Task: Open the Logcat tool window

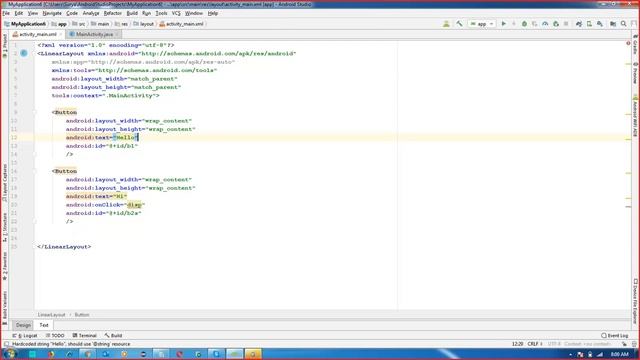Action: (x=25, y=336)
